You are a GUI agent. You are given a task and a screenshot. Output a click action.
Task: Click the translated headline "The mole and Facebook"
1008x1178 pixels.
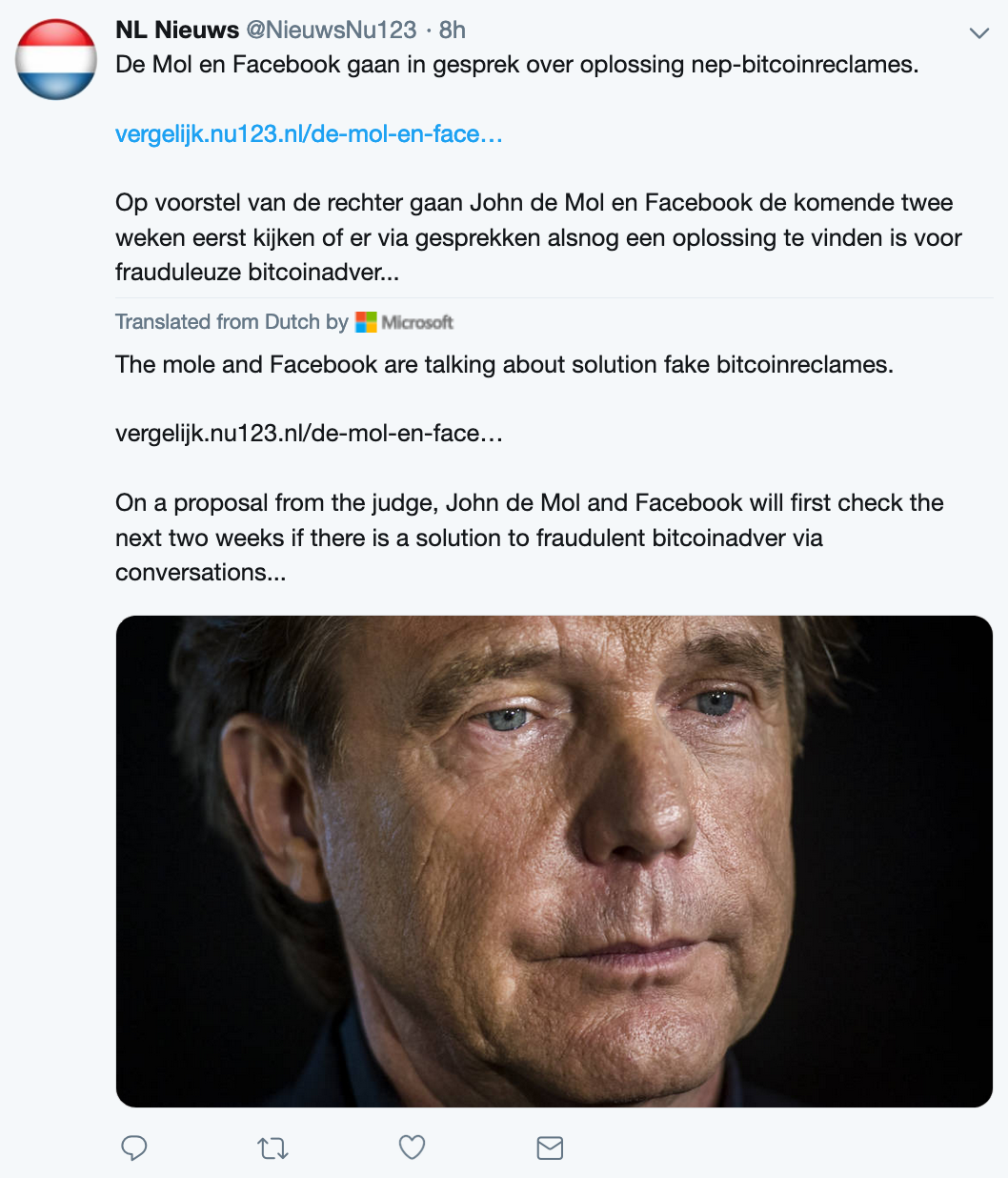pyautogui.click(x=504, y=364)
